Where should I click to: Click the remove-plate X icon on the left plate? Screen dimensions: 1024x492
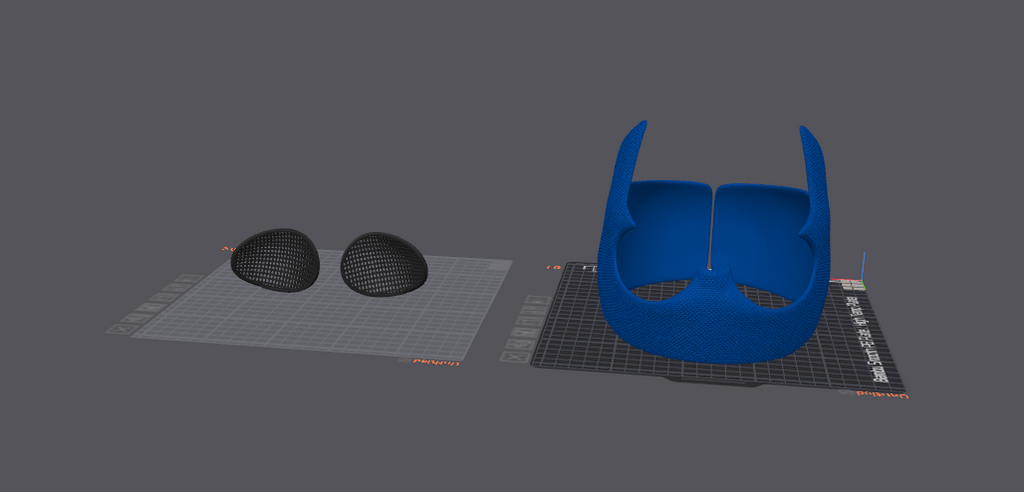121,329
